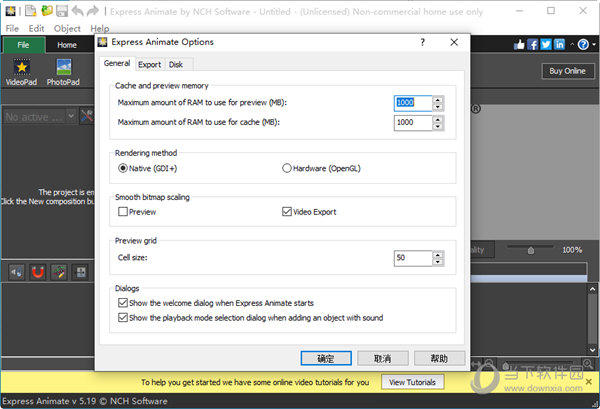Switch to the Export tab in Options
Image resolution: width=600 pixels, height=409 pixels.
(150, 64)
